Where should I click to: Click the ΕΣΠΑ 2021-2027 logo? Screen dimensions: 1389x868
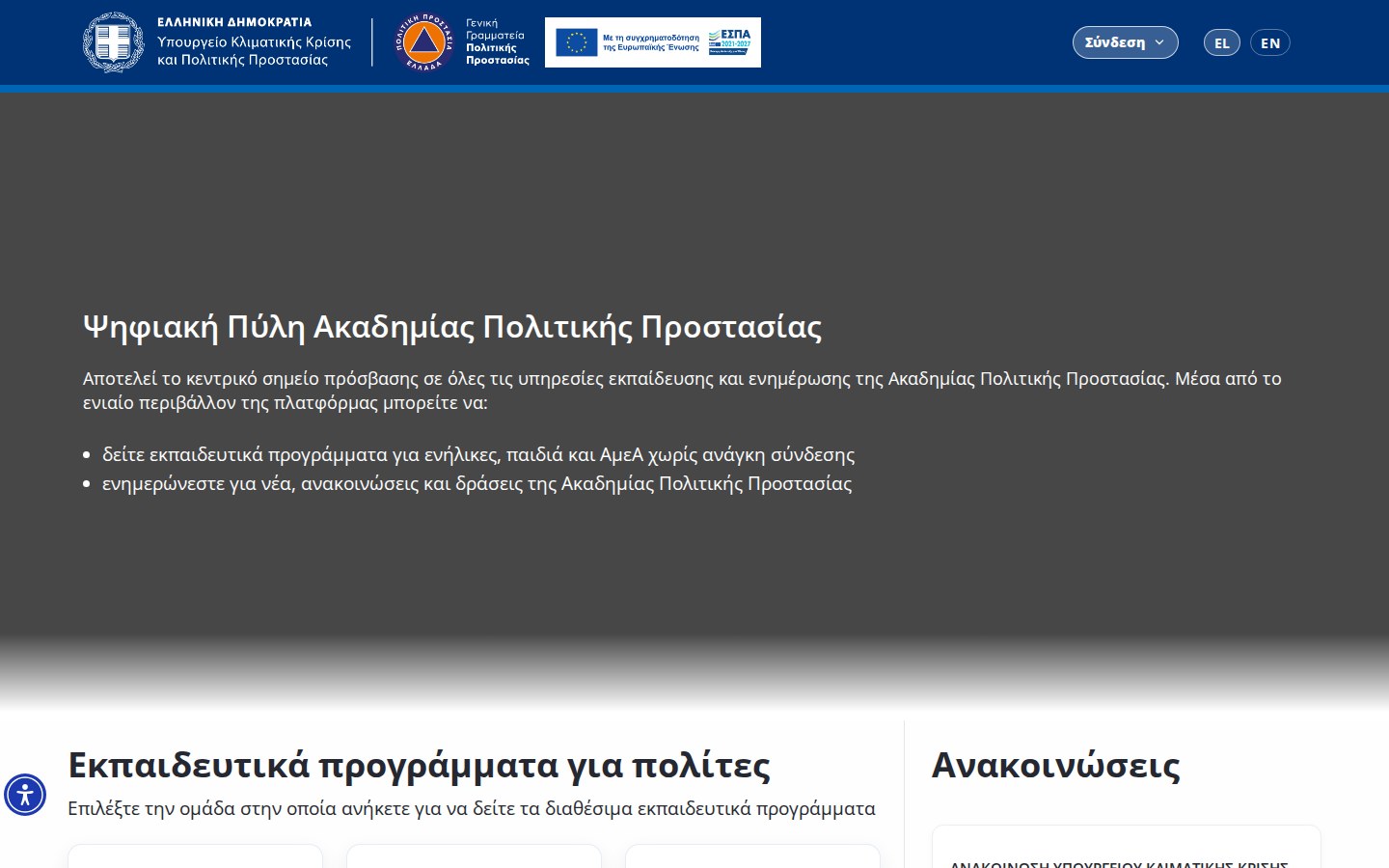729,42
